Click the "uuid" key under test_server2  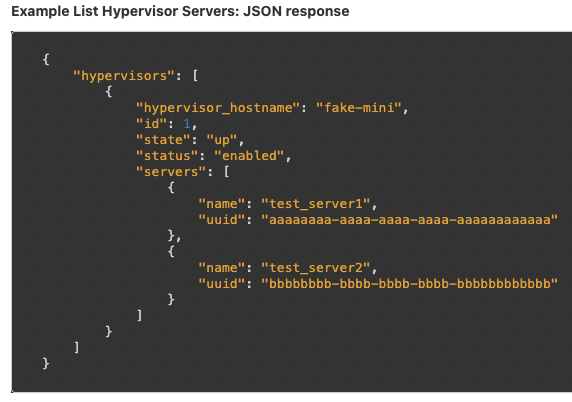tap(222, 284)
